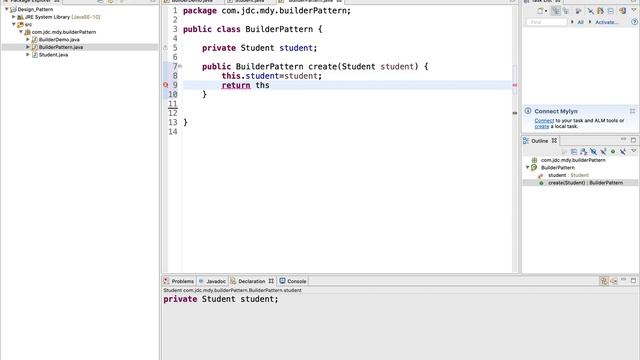Image resolution: width=640 pixels, height=360 pixels.
Task: Click Focus on Workweek icon in Task List
Action: (578, 11)
